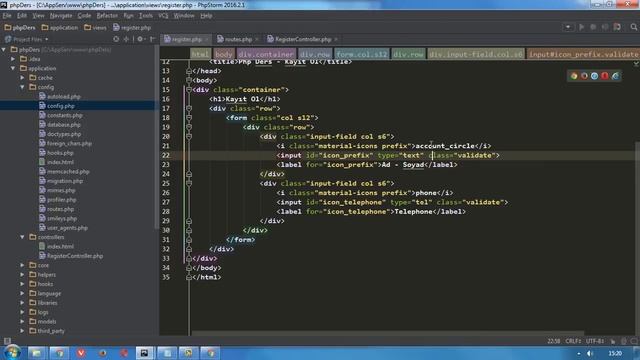Collapse the config folder
The image size is (640, 360).
22,87
